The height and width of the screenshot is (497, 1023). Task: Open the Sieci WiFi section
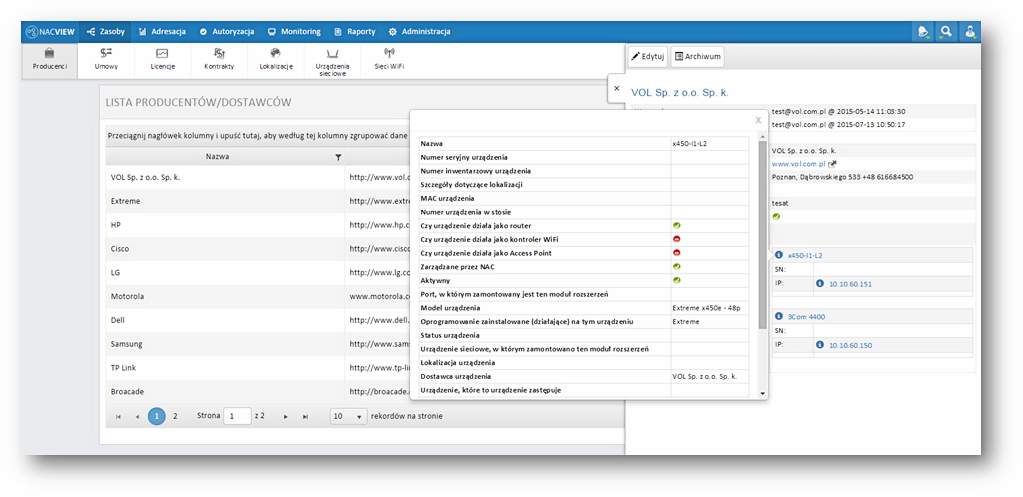coord(389,60)
